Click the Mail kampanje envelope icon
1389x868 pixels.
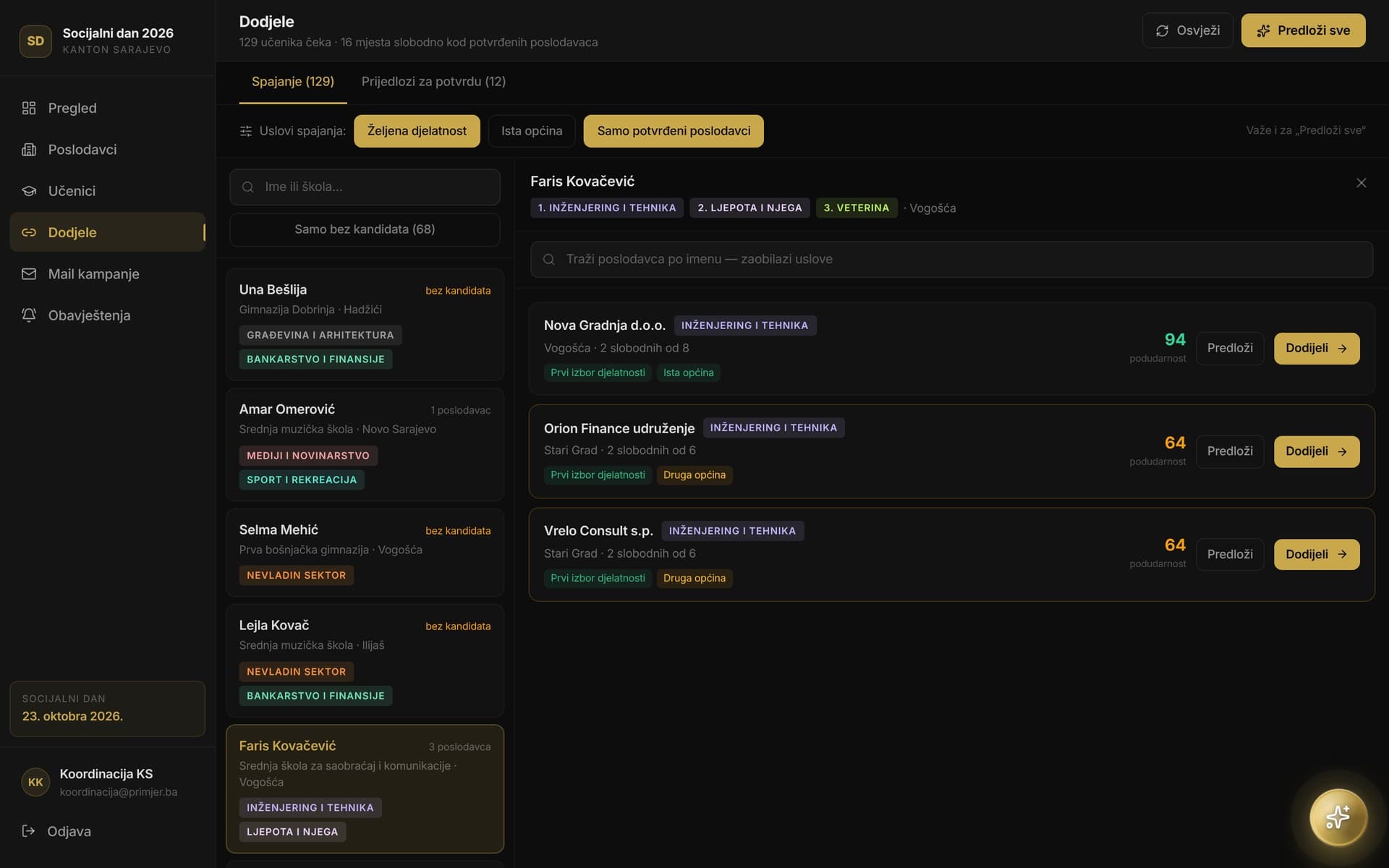tap(29, 274)
